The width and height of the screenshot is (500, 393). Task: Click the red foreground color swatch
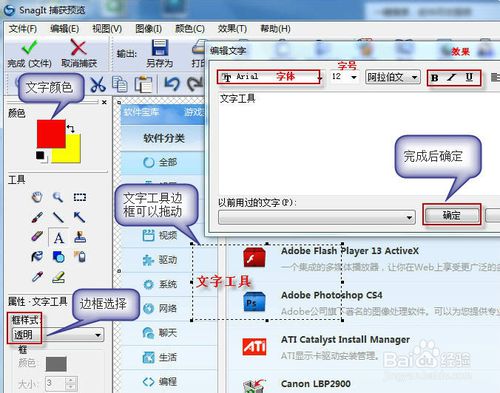click(x=51, y=133)
